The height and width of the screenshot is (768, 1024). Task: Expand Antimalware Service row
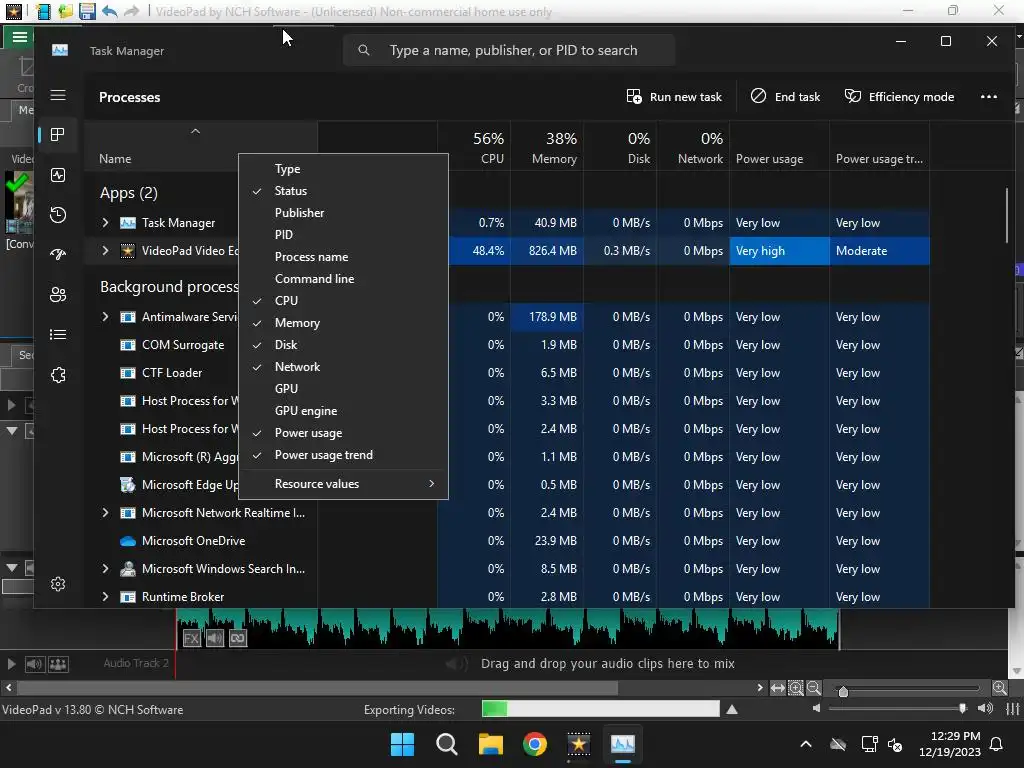click(105, 317)
